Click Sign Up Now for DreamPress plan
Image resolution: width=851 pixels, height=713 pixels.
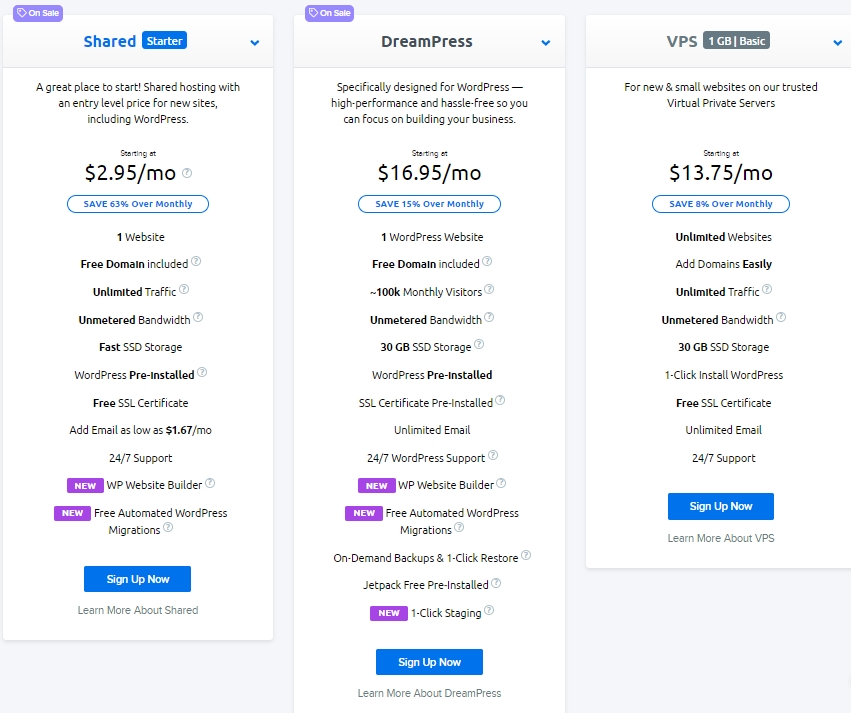pyautogui.click(x=429, y=662)
